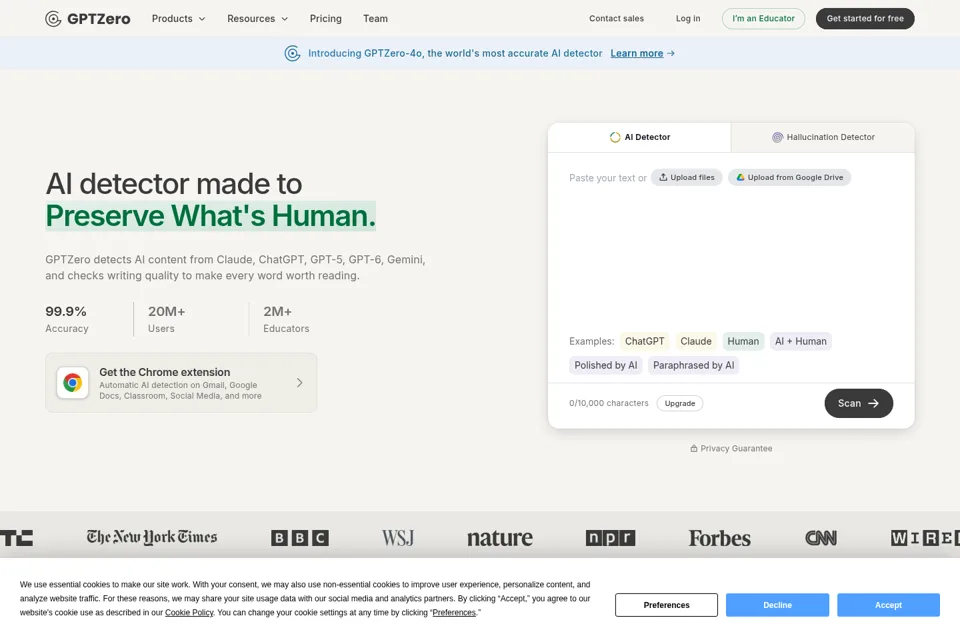Viewport: 960px width, 640px height.
Task: Click the Scan button
Action: [858, 404]
